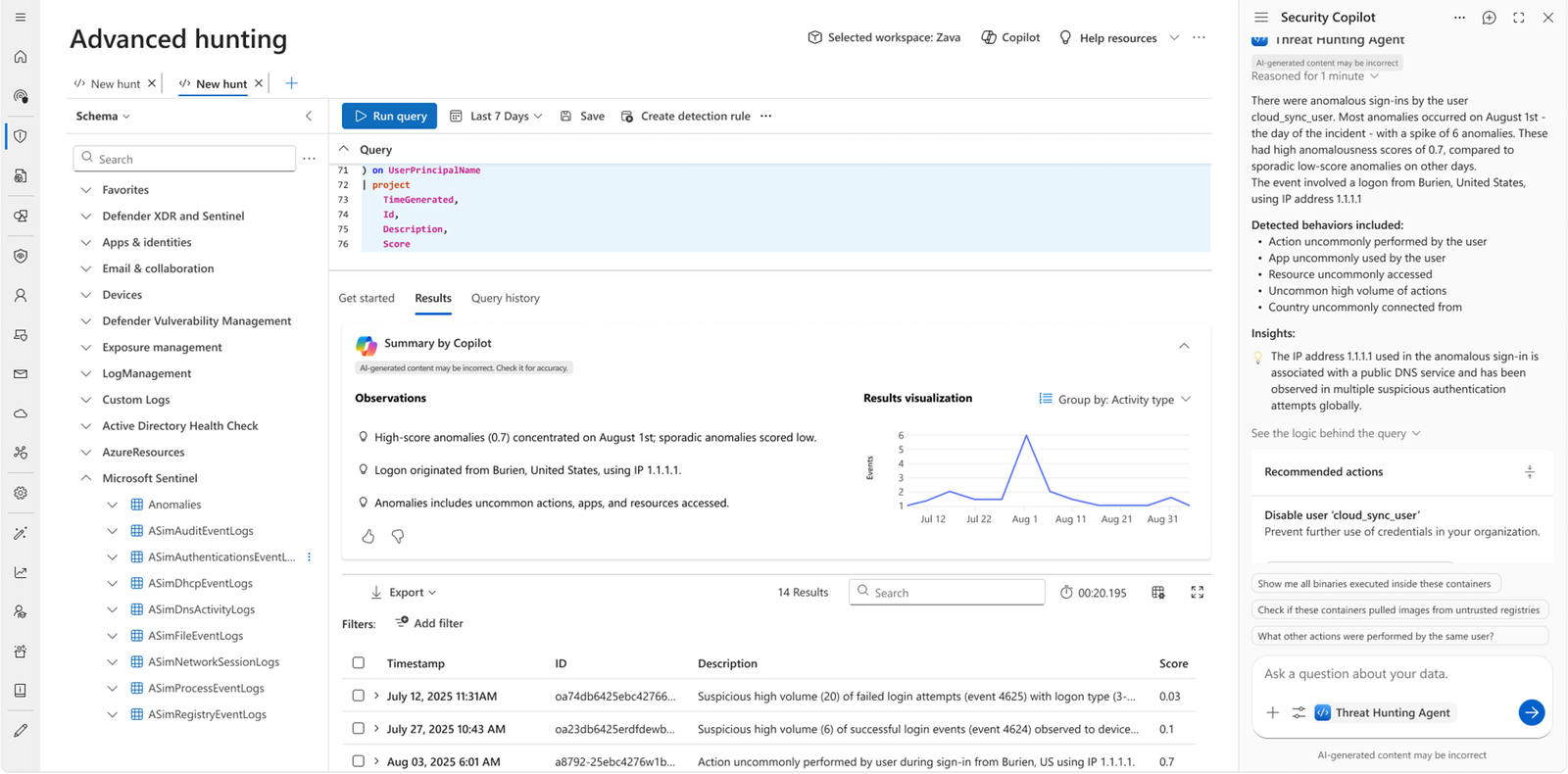This screenshot has width=1568, height=774.
Task: Click the plus icon in Copilot prompt box
Action: click(1273, 712)
